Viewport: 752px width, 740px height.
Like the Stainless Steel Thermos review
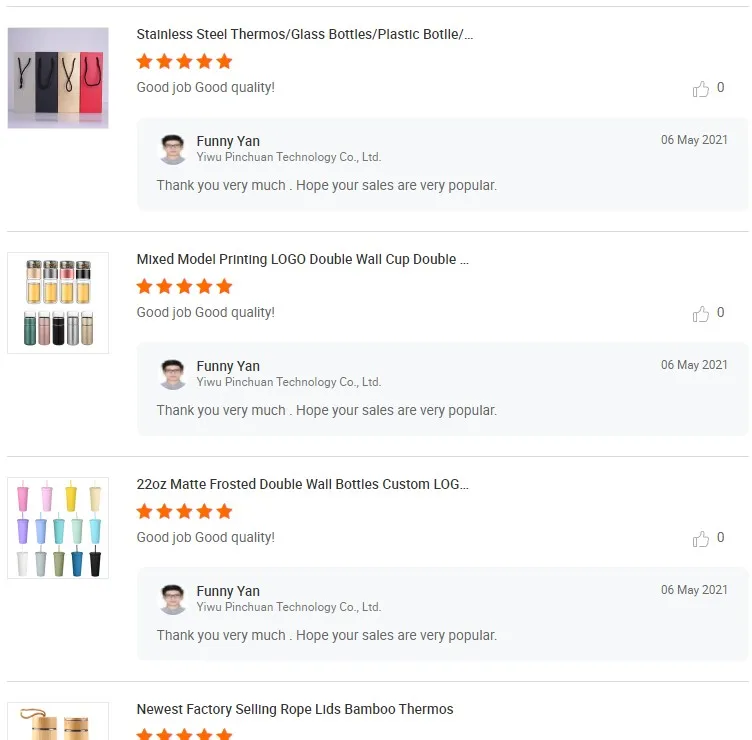tap(701, 89)
